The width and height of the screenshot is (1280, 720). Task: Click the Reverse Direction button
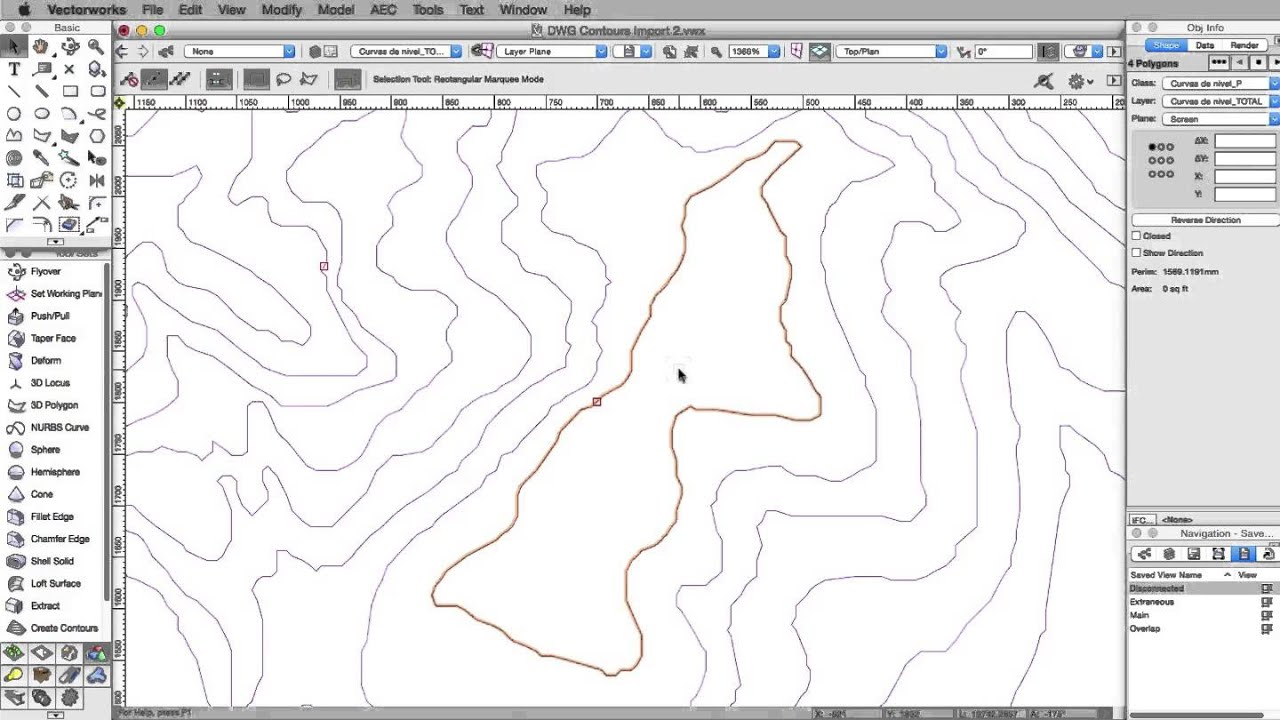(1205, 220)
